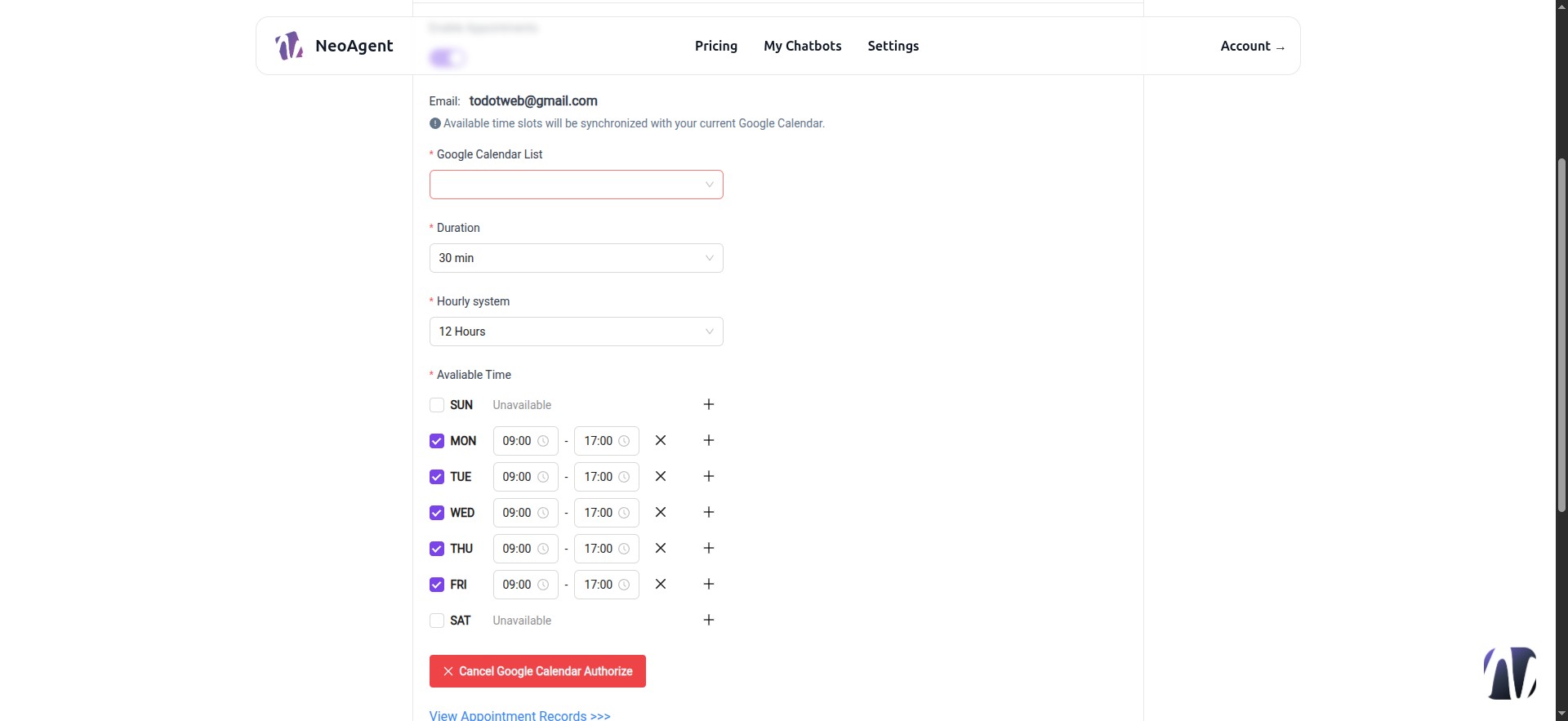Click clock icon in WED end time
The image size is (1568, 721).
(x=624, y=513)
